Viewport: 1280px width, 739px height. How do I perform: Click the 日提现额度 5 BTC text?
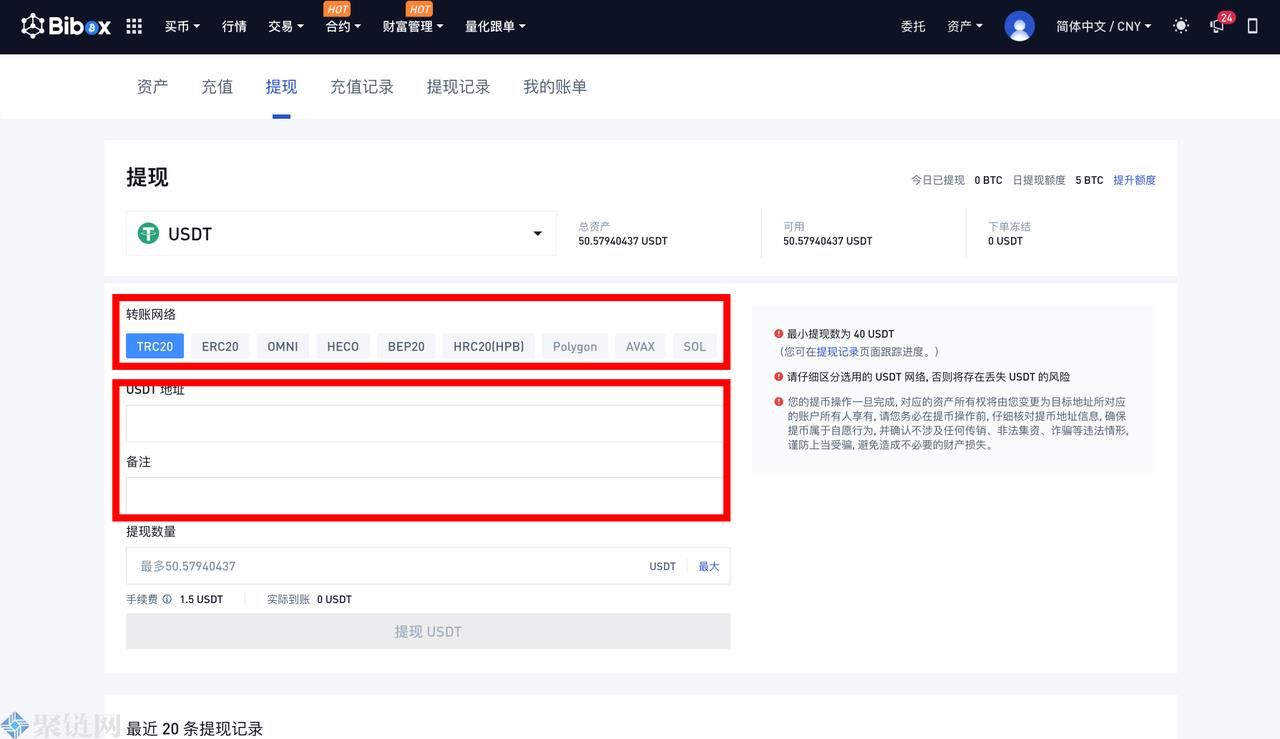[x=1057, y=180]
